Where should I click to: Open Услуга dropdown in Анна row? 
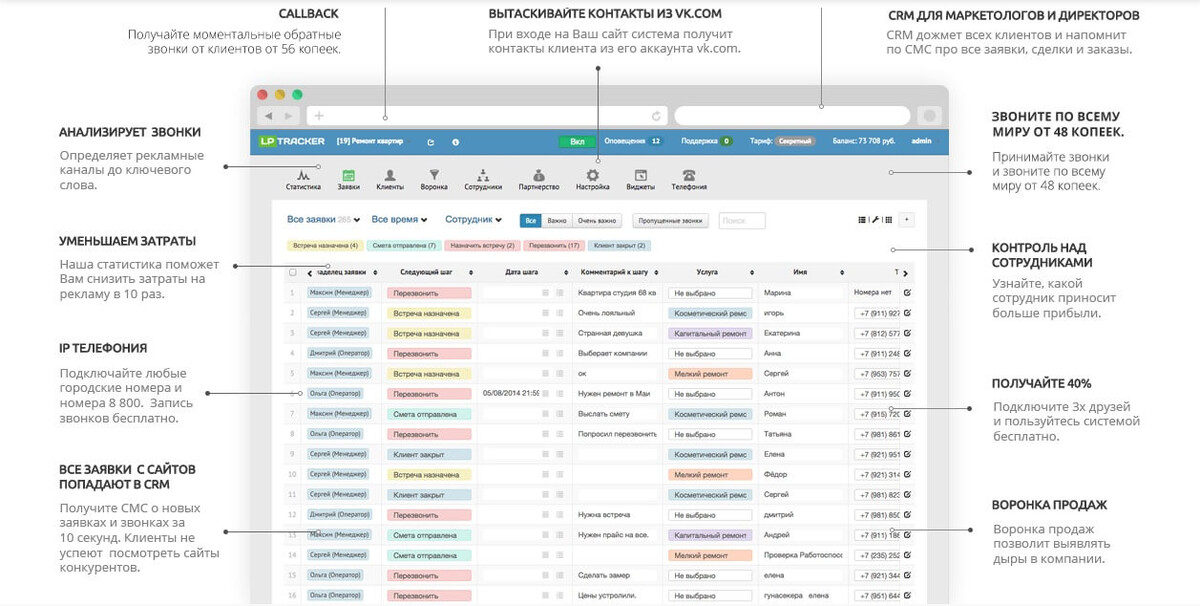[710, 353]
